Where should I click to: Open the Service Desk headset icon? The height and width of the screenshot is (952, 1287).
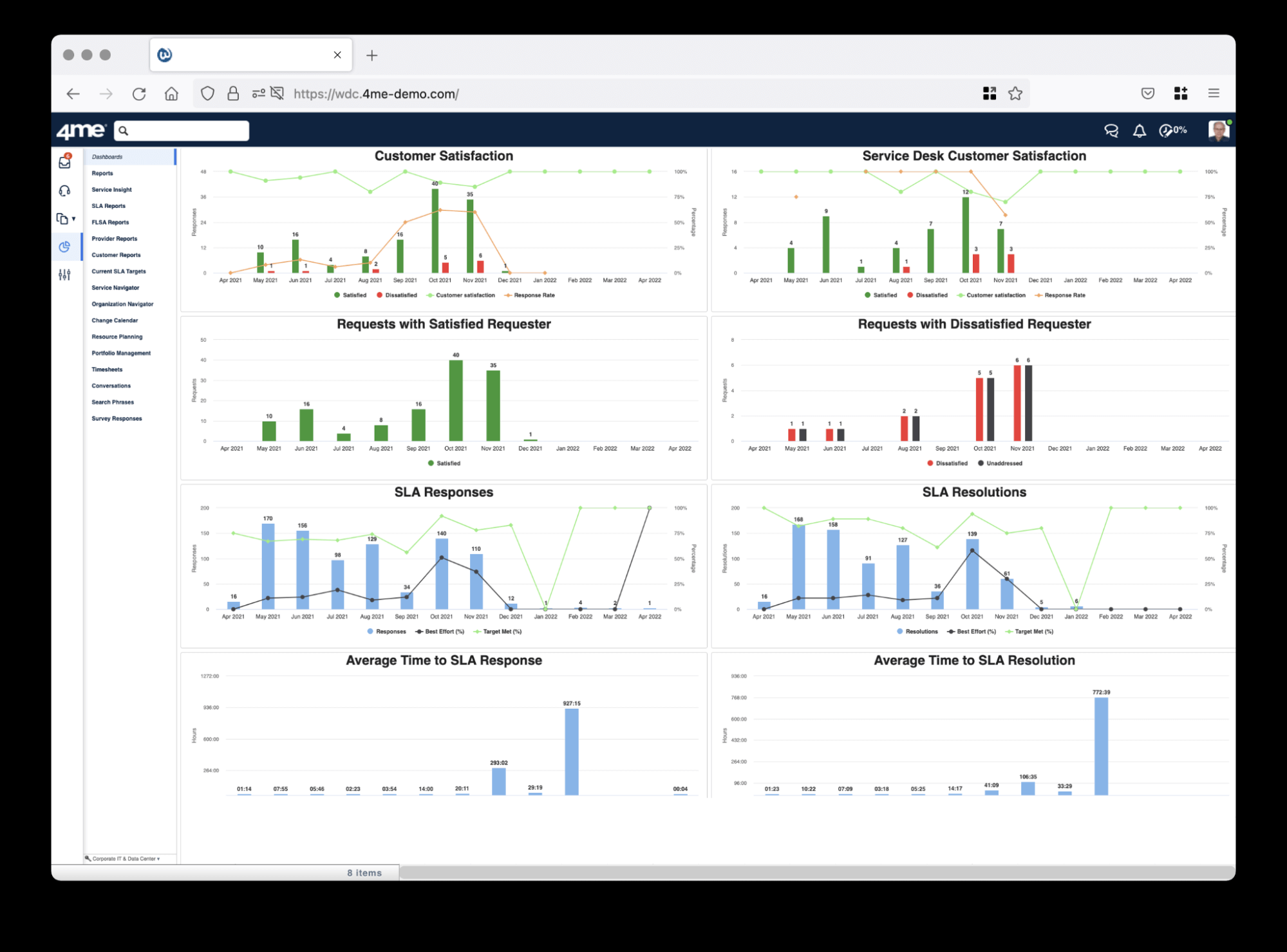[x=64, y=191]
